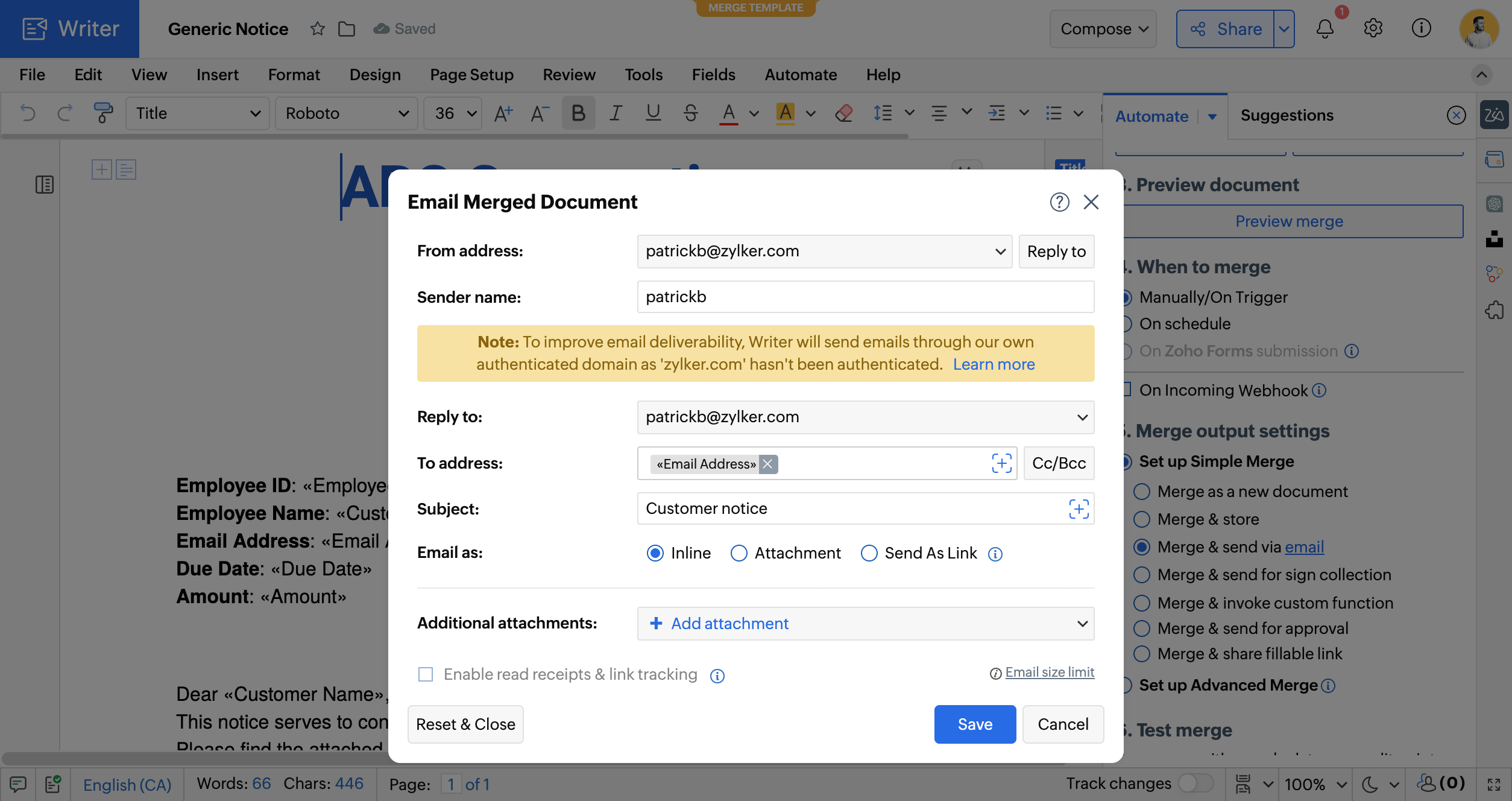Open the Page Setup menu

471,75
